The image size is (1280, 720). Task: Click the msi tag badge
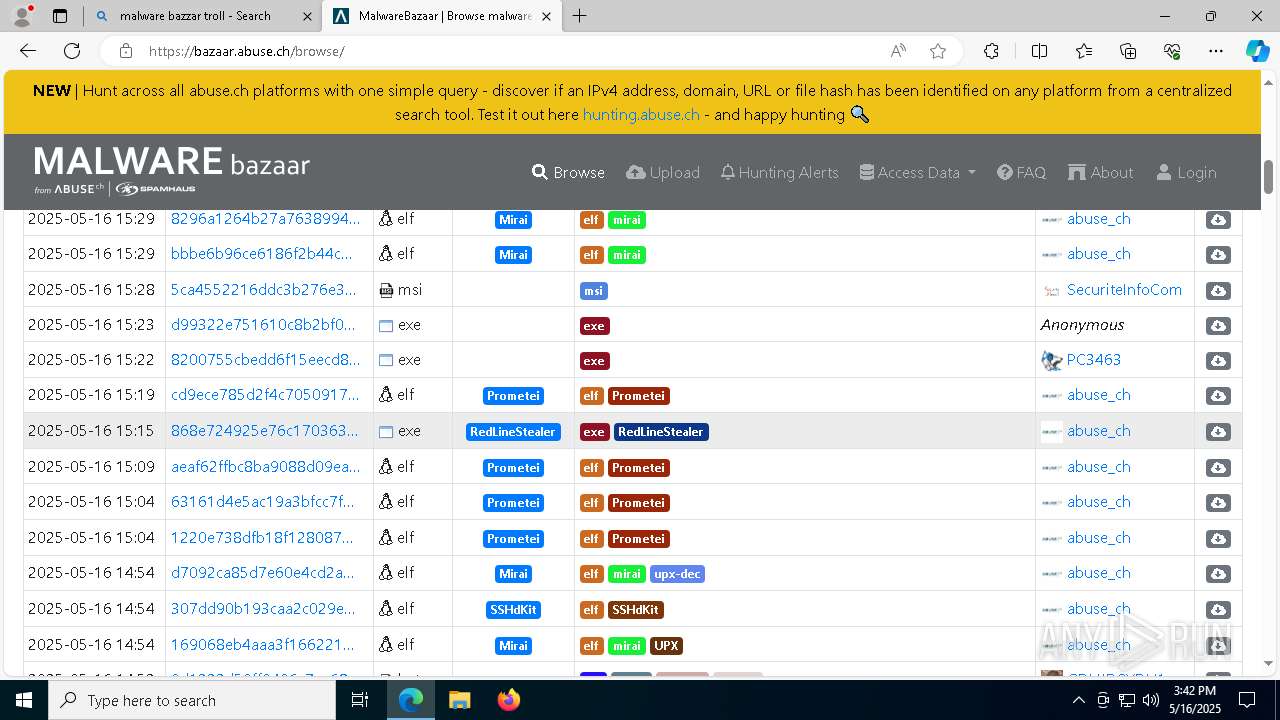[x=593, y=291]
